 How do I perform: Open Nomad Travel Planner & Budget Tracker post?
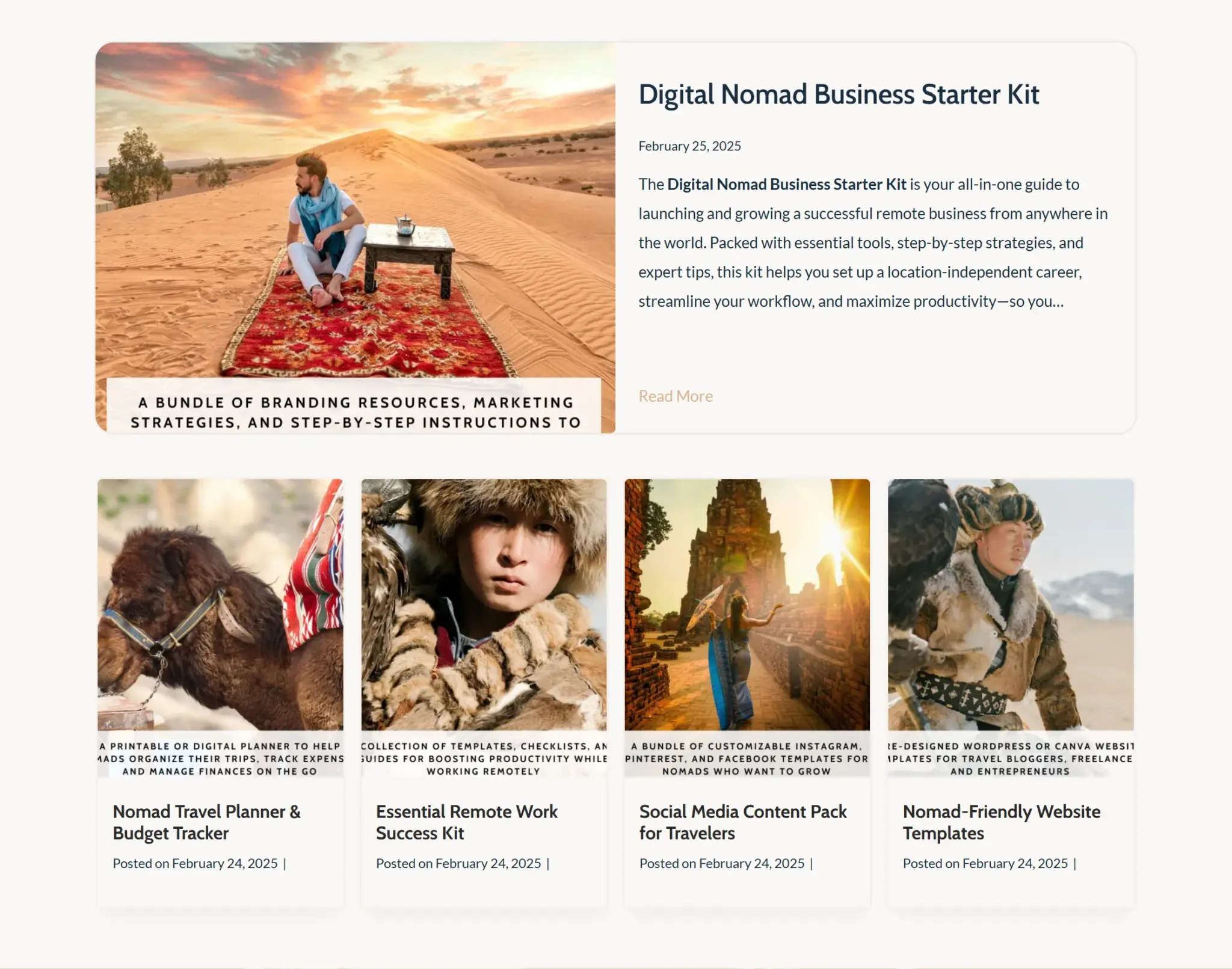pyautogui.click(x=206, y=822)
